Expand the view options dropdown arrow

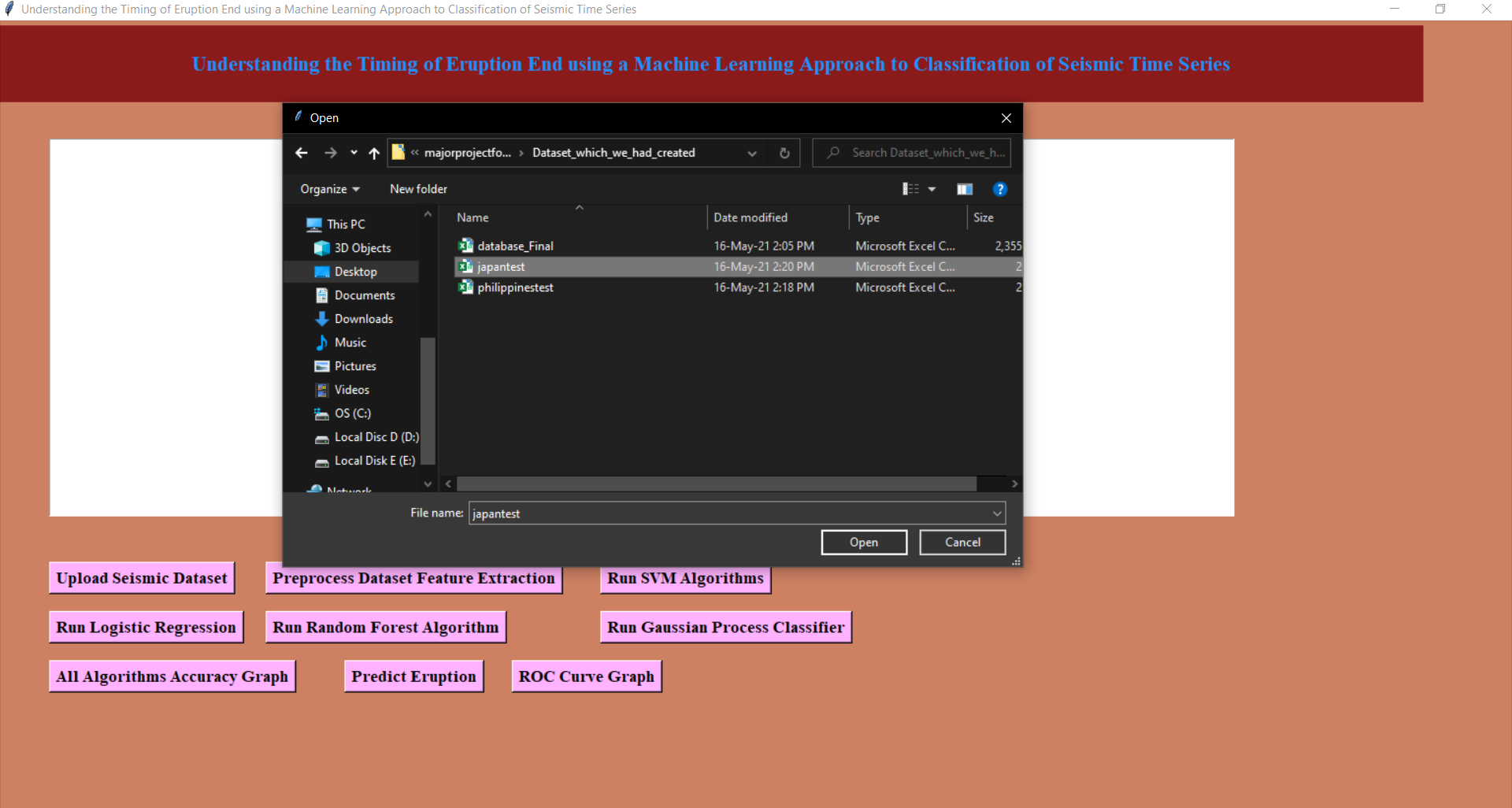tap(932, 189)
